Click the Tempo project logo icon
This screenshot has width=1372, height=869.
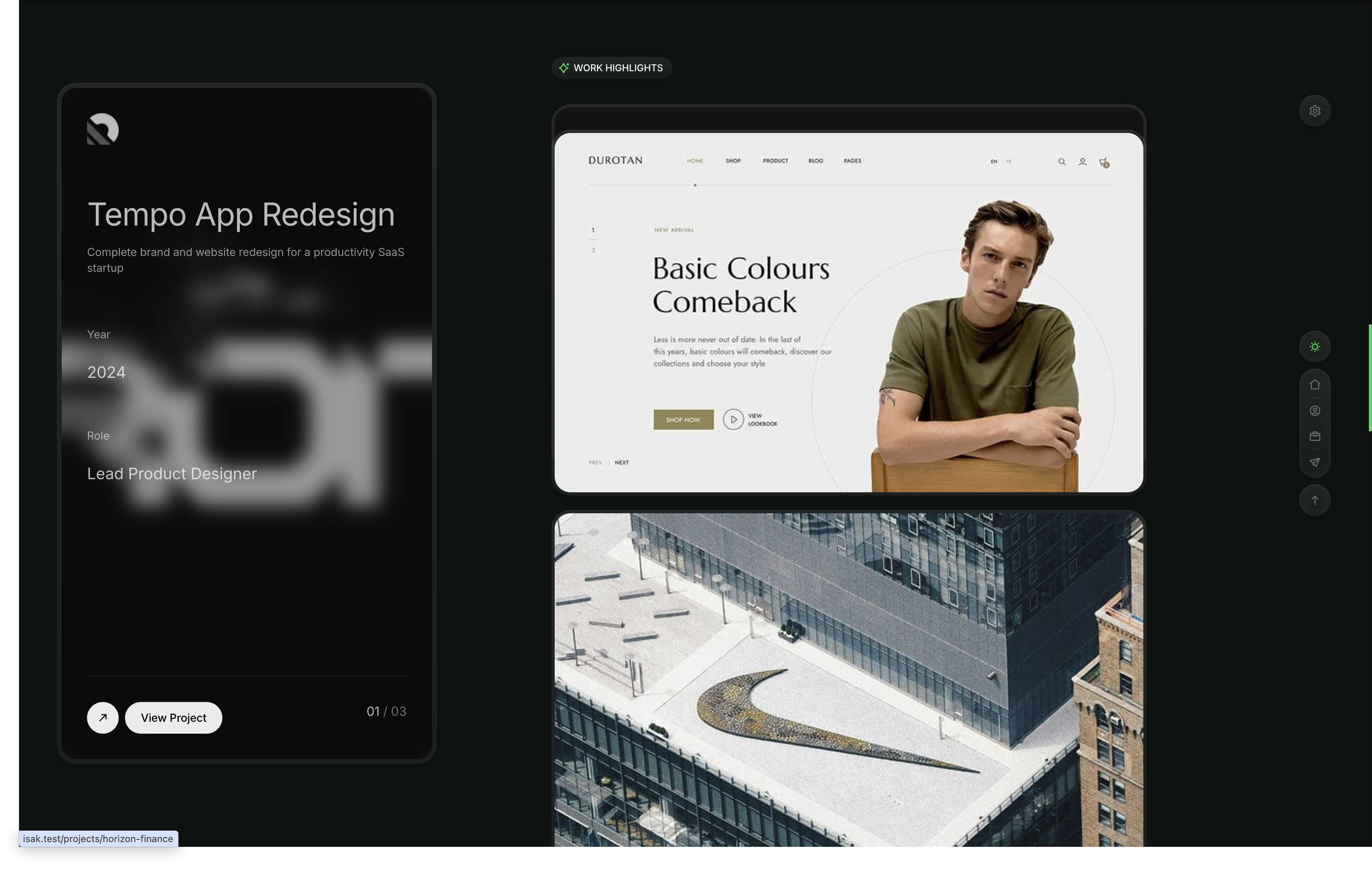[102, 129]
